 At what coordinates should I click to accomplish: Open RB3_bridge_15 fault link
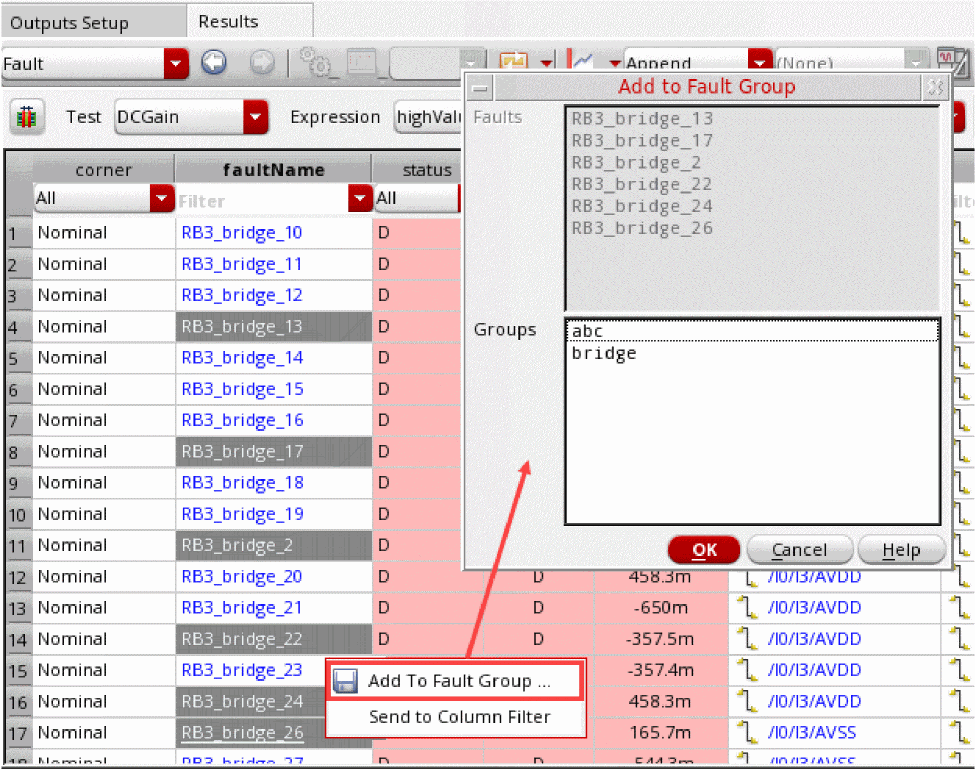[242, 389]
